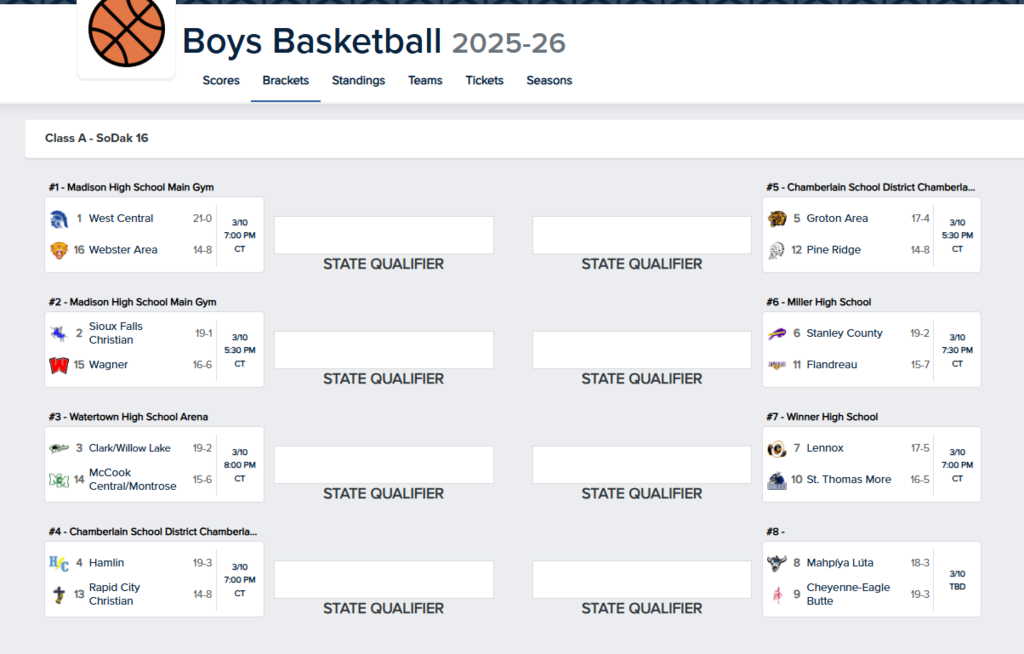Click Hamlin HC team logo

59,563
